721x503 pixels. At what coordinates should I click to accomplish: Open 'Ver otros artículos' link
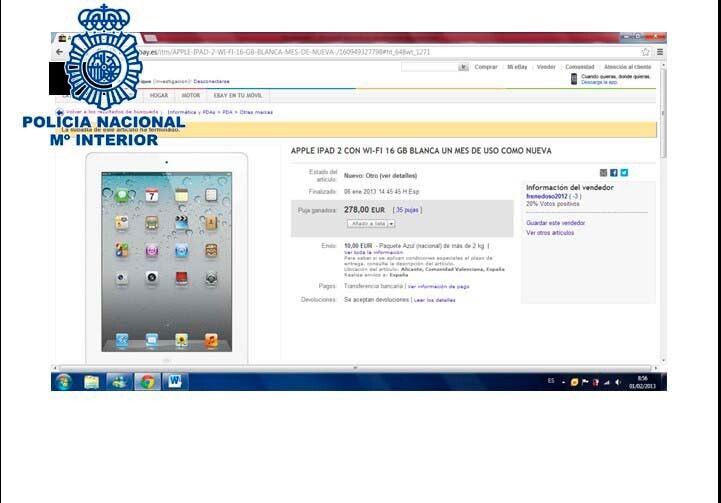[x=551, y=232]
